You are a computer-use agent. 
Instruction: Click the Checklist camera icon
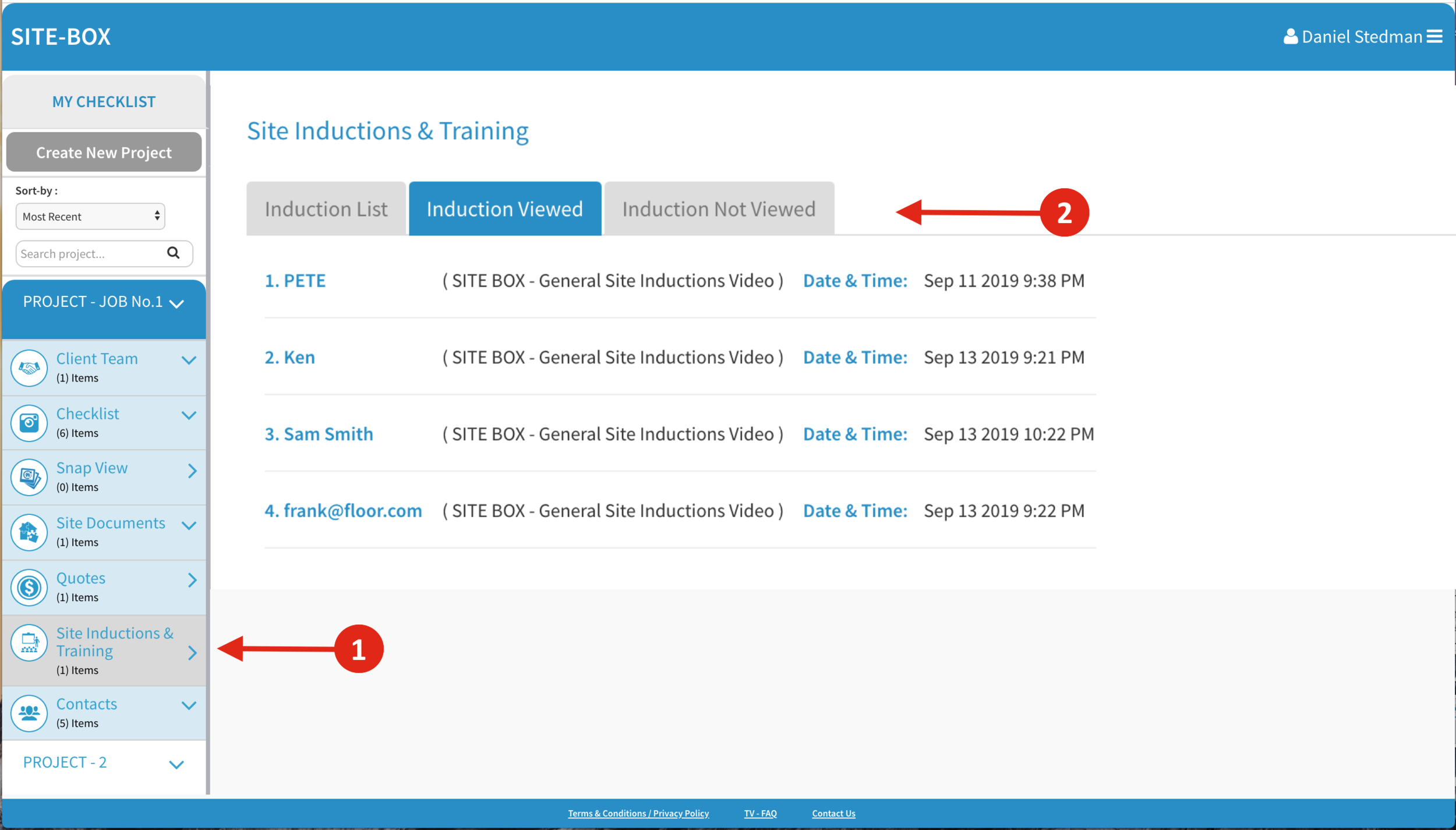pyautogui.click(x=29, y=423)
